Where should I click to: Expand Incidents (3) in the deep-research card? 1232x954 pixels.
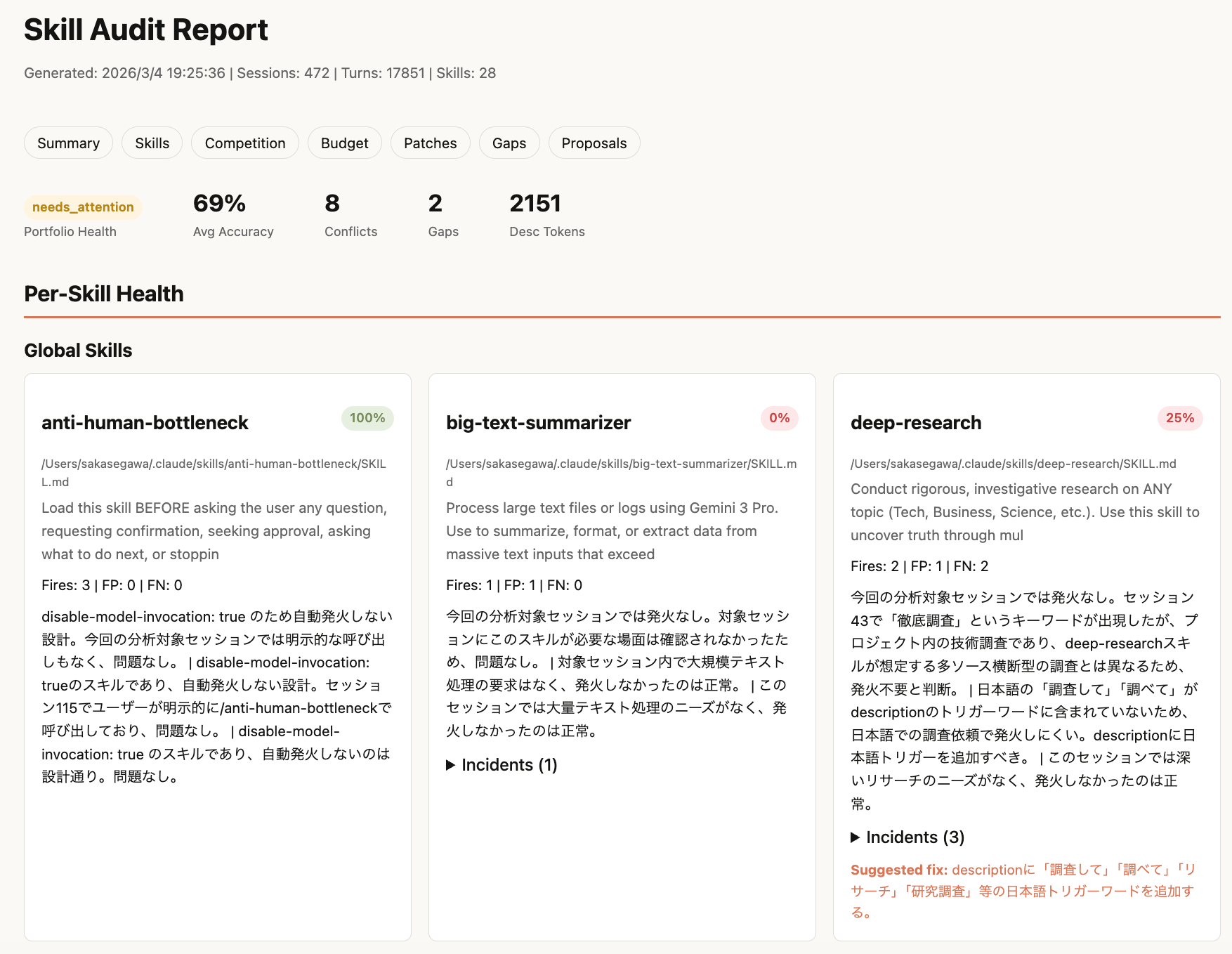click(x=907, y=837)
